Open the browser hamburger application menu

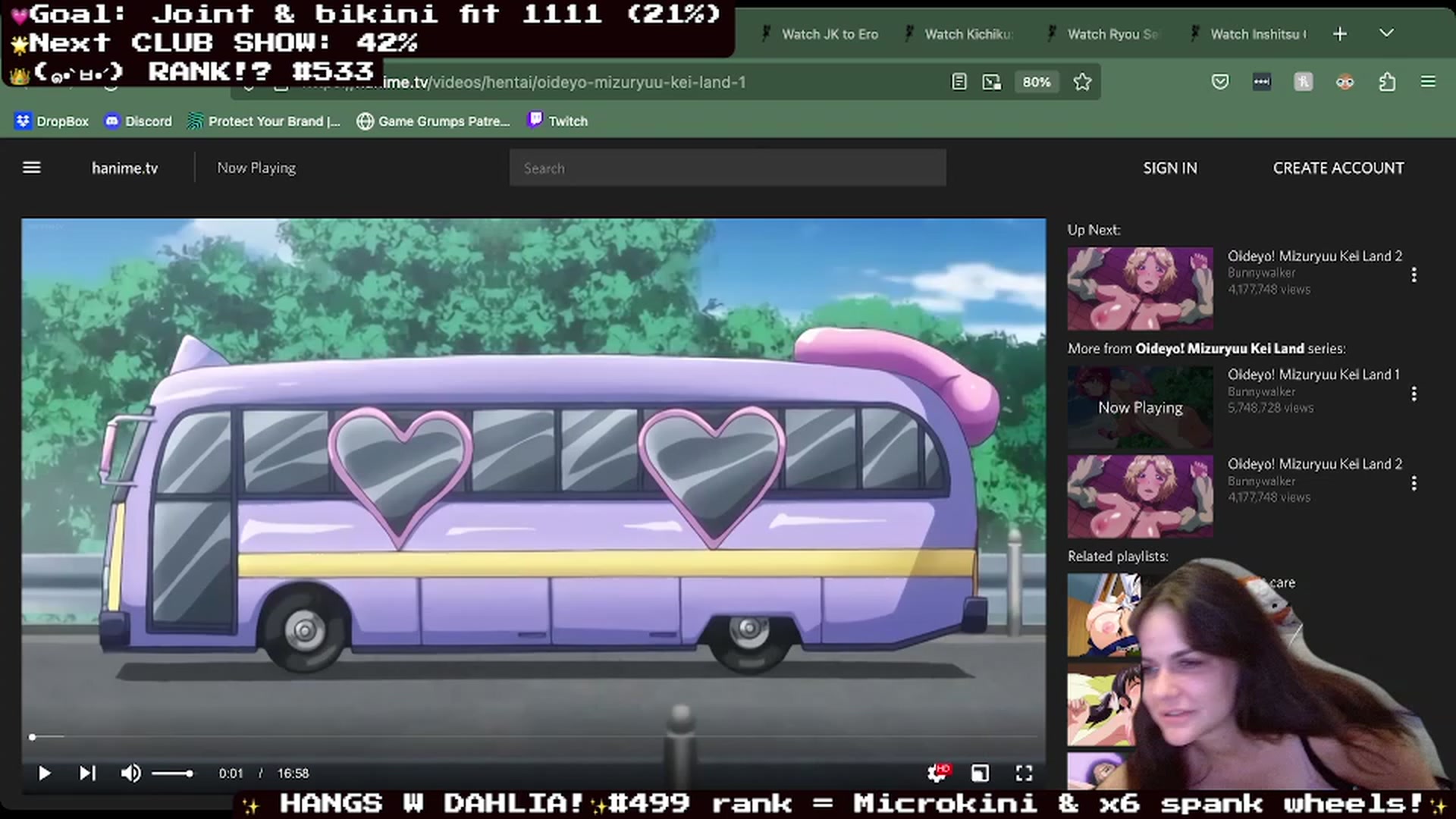coord(1428,82)
